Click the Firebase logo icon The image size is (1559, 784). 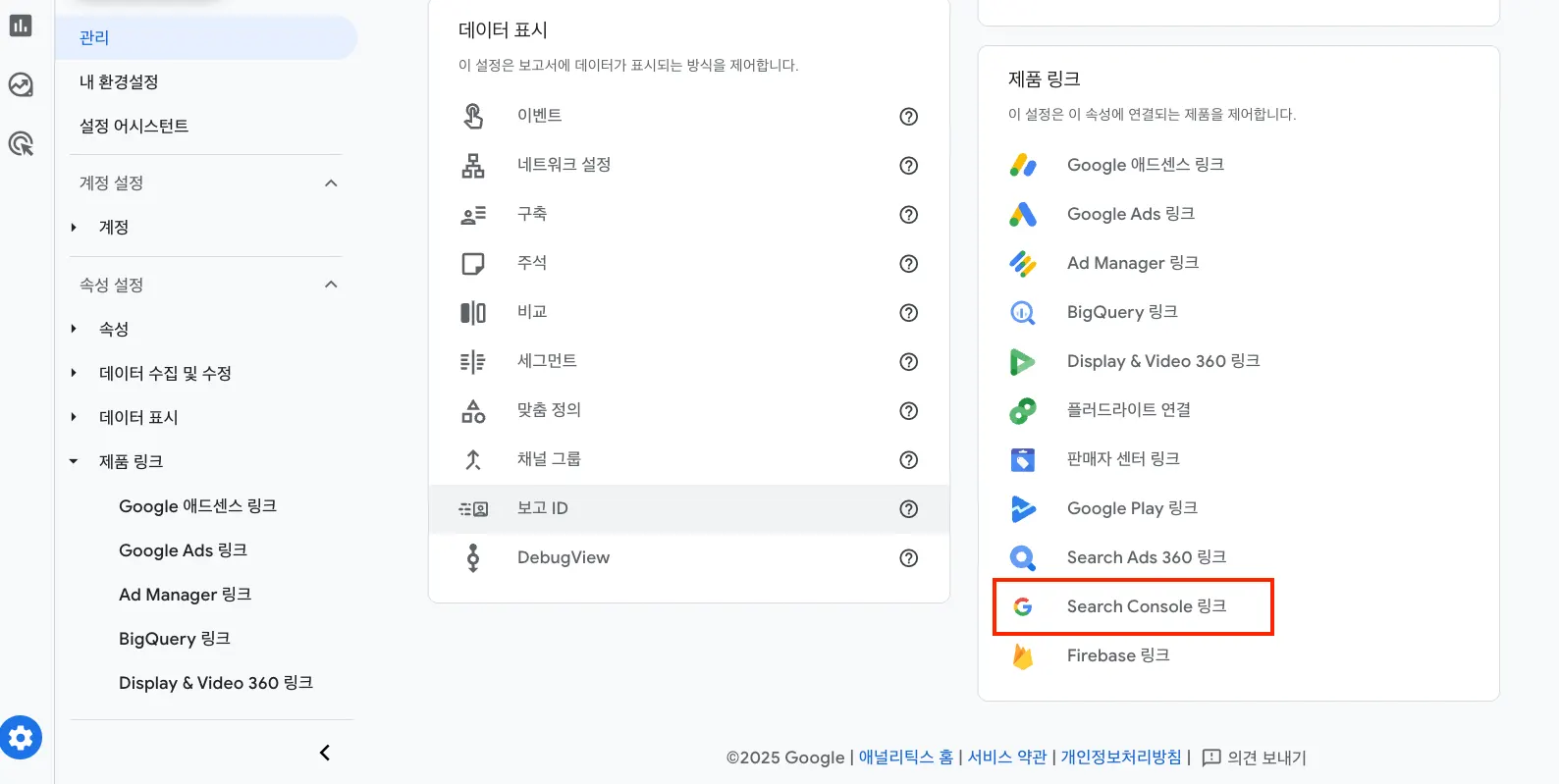[1023, 655]
